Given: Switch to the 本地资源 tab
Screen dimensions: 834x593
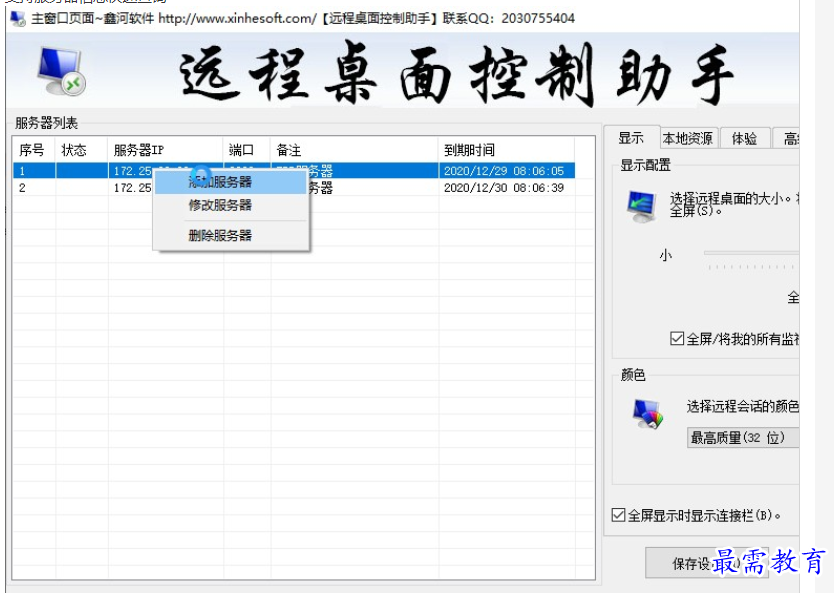Looking at the screenshot, I should pyautogui.click(x=688, y=138).
